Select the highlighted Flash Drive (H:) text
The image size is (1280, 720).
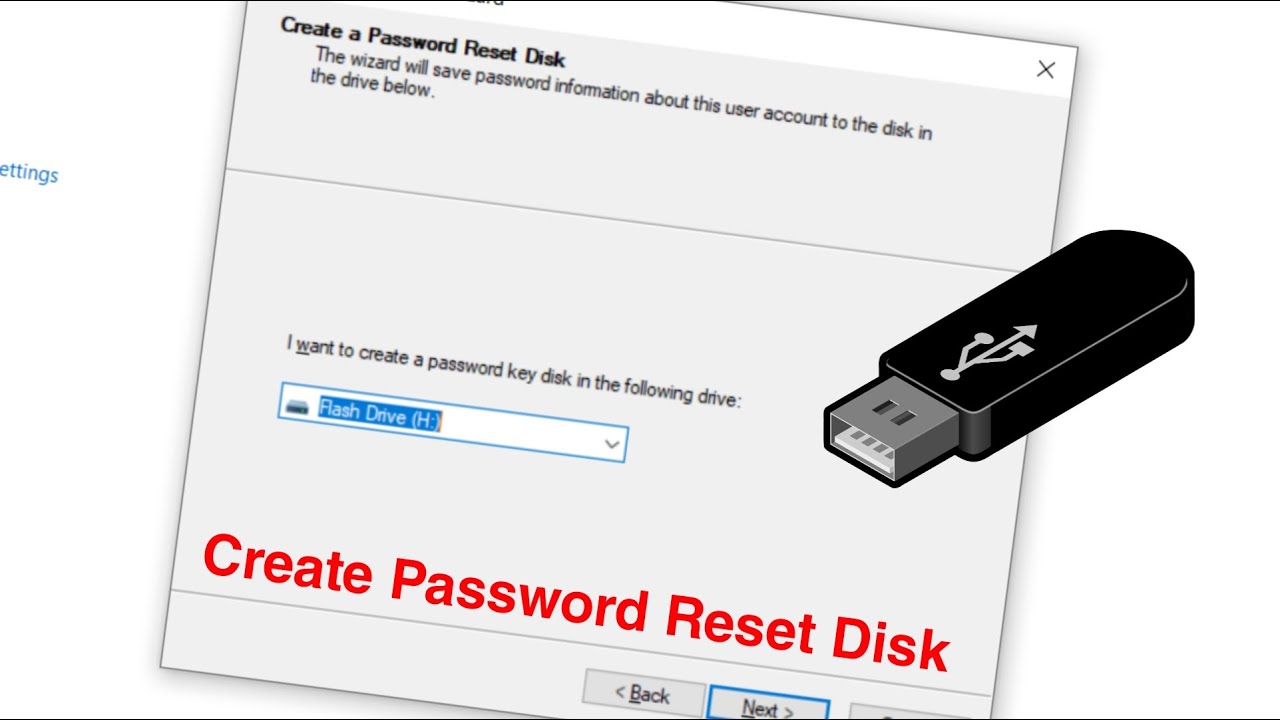380,413
